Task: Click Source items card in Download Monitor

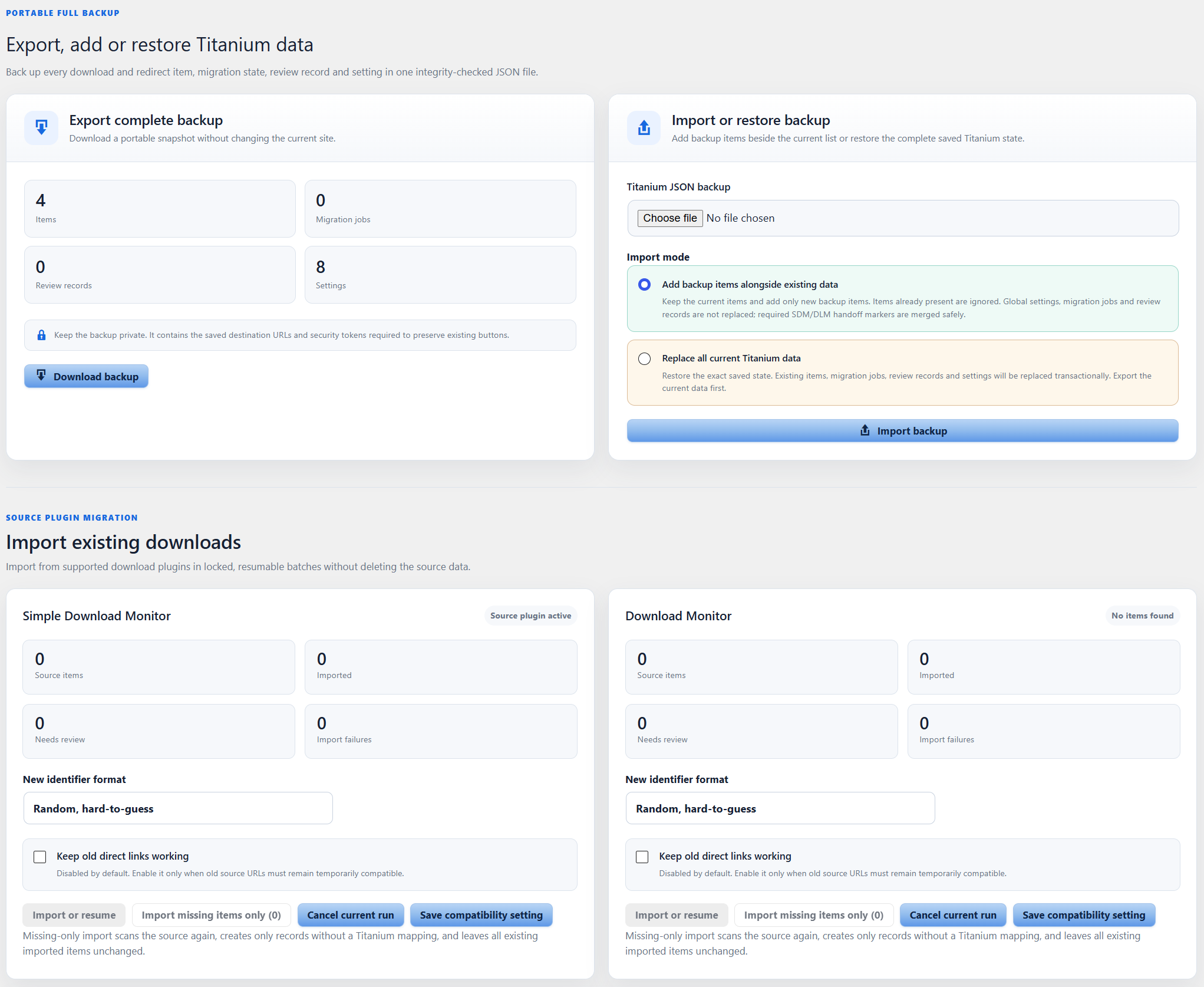Action: [761, 667]
